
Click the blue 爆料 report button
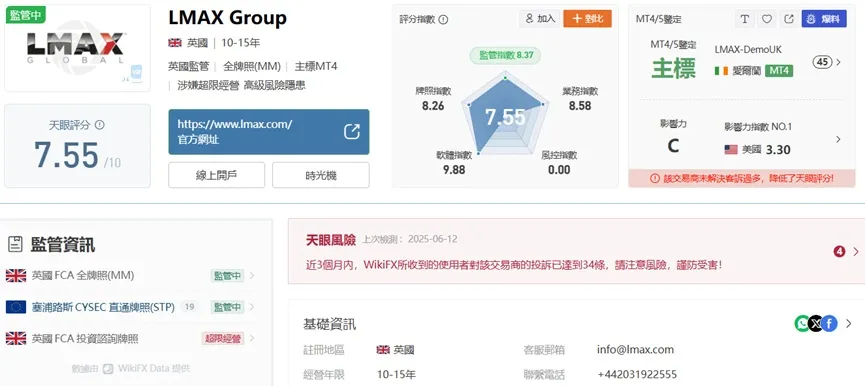pos(825,19)
